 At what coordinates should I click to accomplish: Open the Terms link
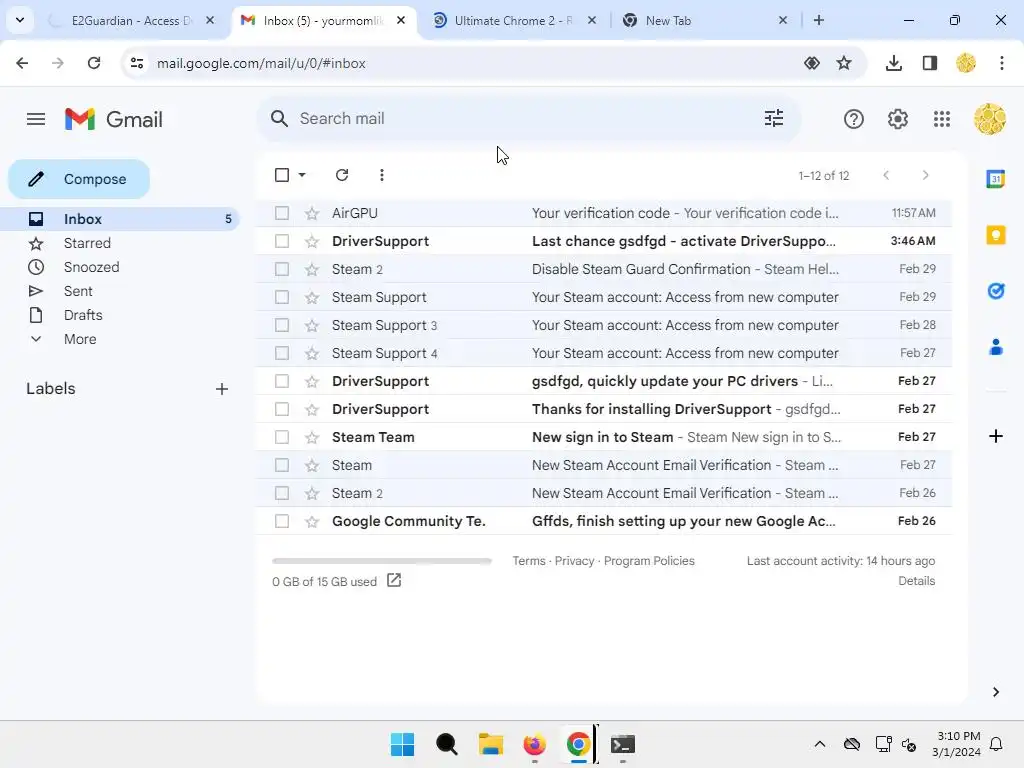pyautogui.click(x=529, y=561)
